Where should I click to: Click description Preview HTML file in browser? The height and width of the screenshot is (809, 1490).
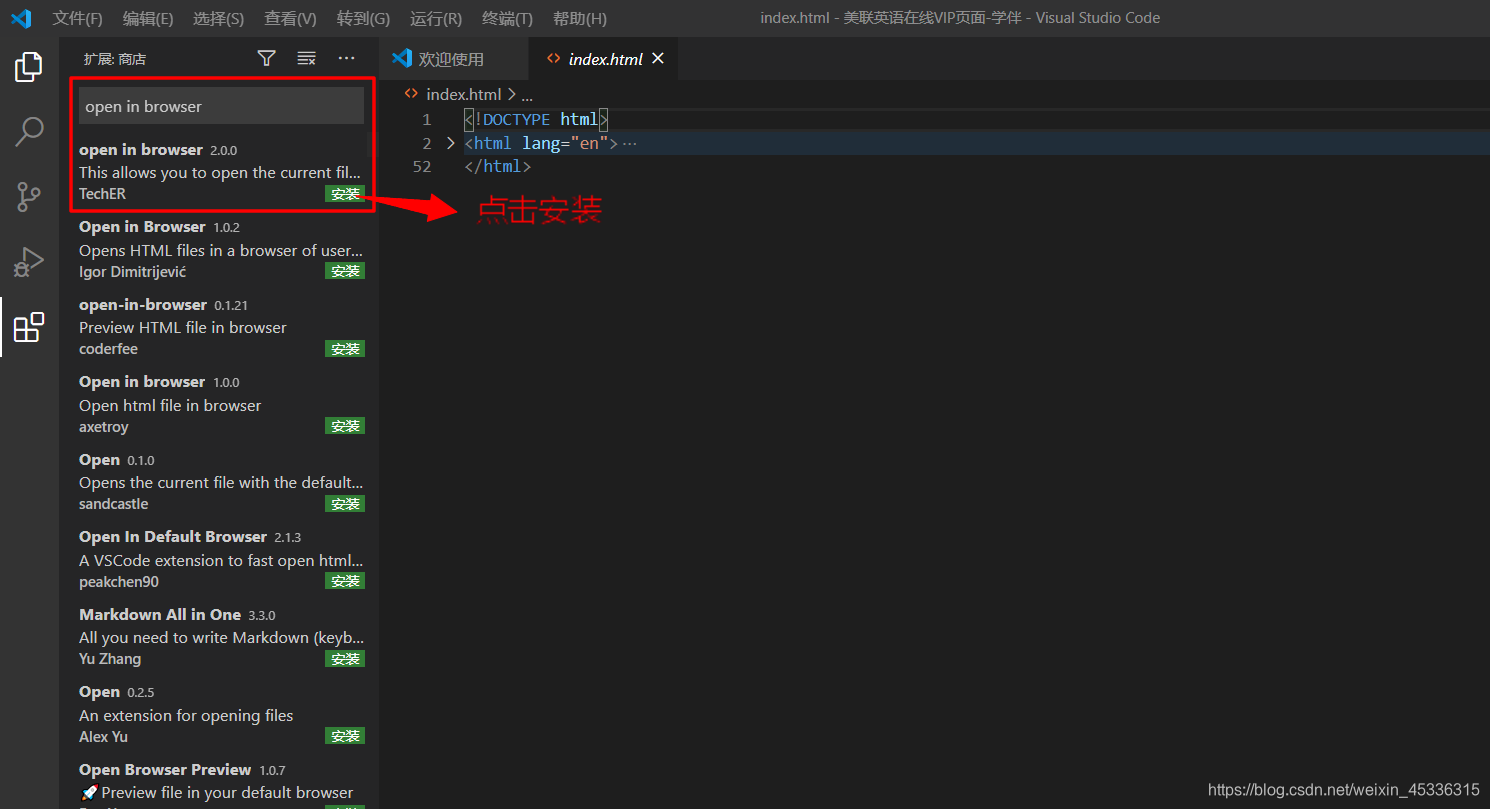(183, 327)
